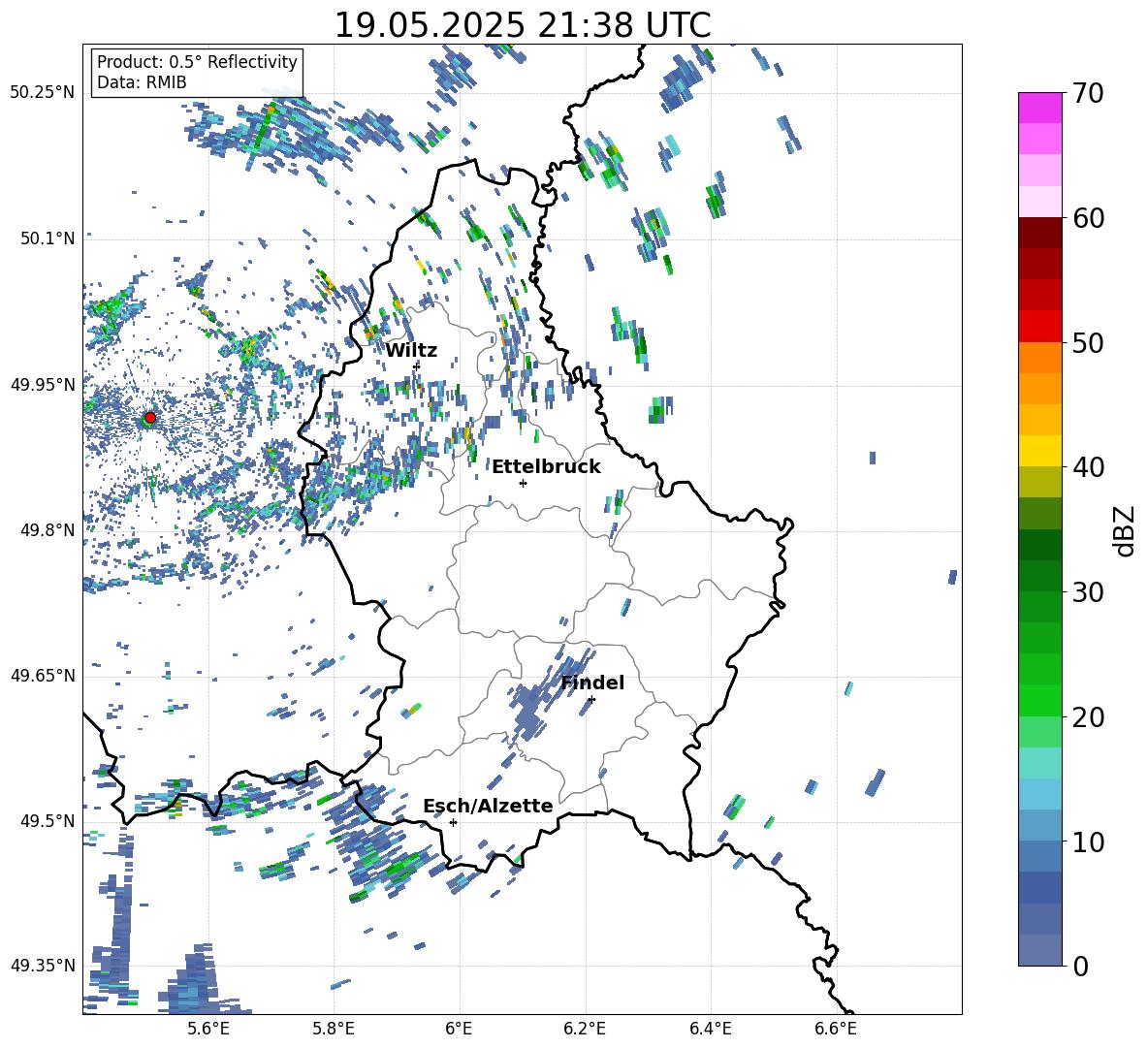
Task: Click the Wiltz city label
Action: tap(411, 351)
